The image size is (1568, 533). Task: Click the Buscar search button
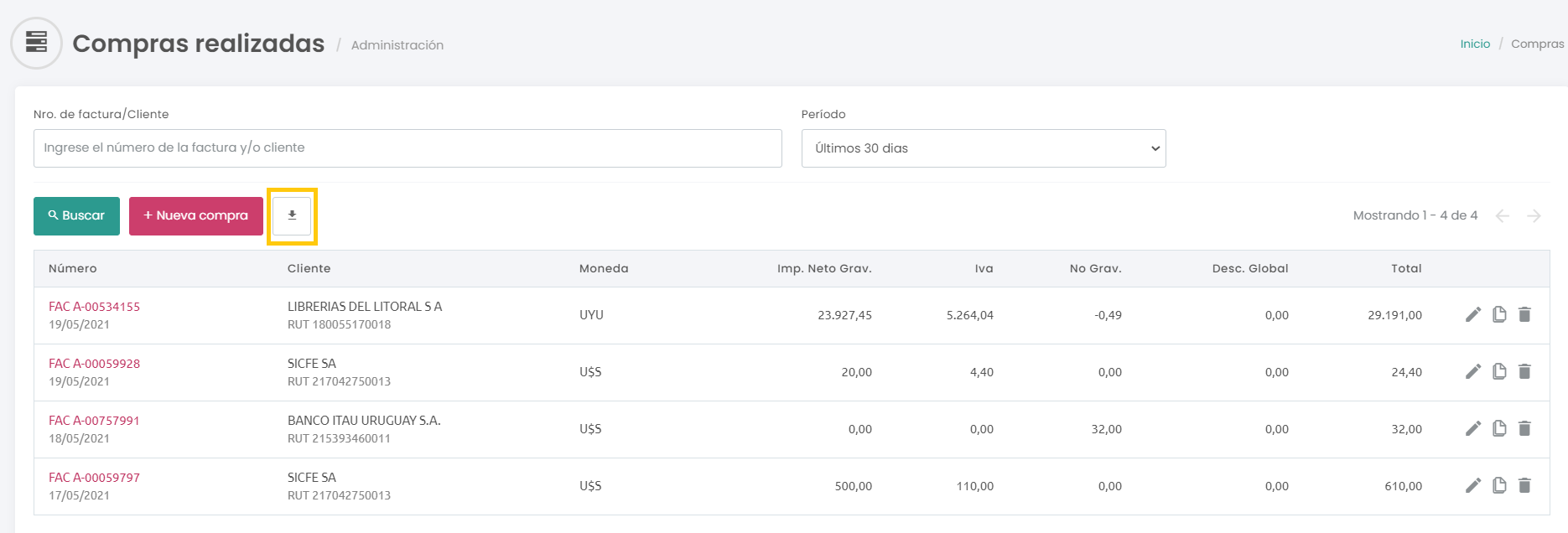(76, 216)
